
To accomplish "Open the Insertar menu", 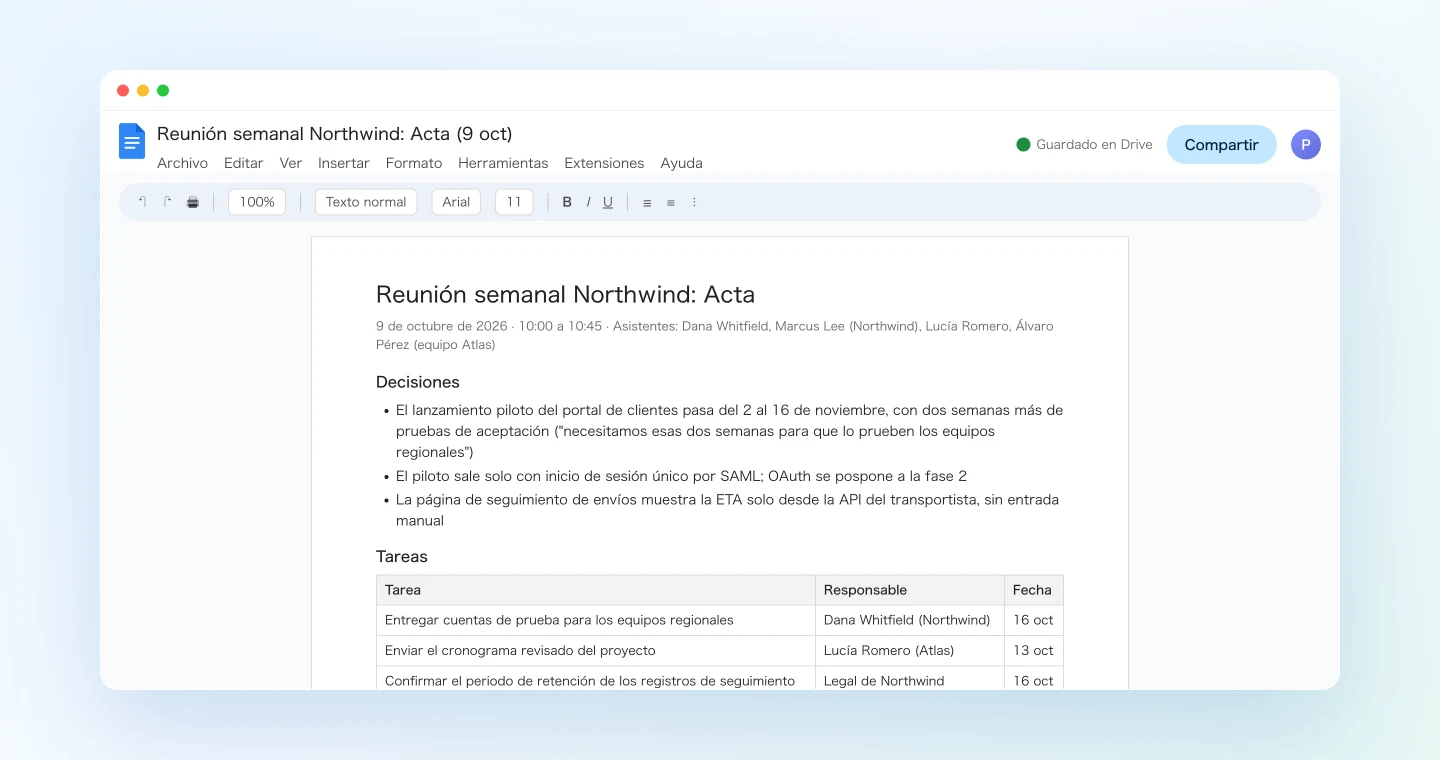I will [x=344, y=163].
